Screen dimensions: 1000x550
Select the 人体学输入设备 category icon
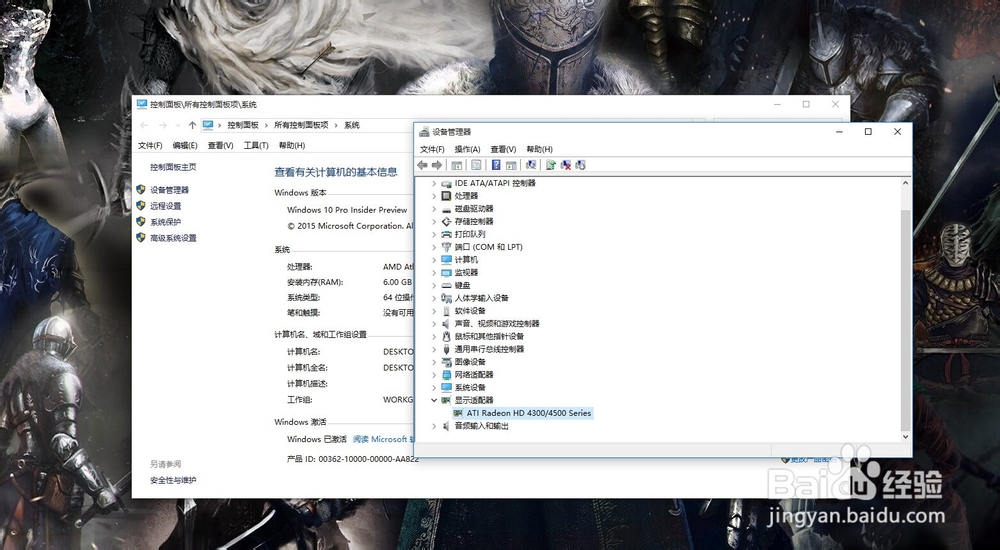point(446,298)
